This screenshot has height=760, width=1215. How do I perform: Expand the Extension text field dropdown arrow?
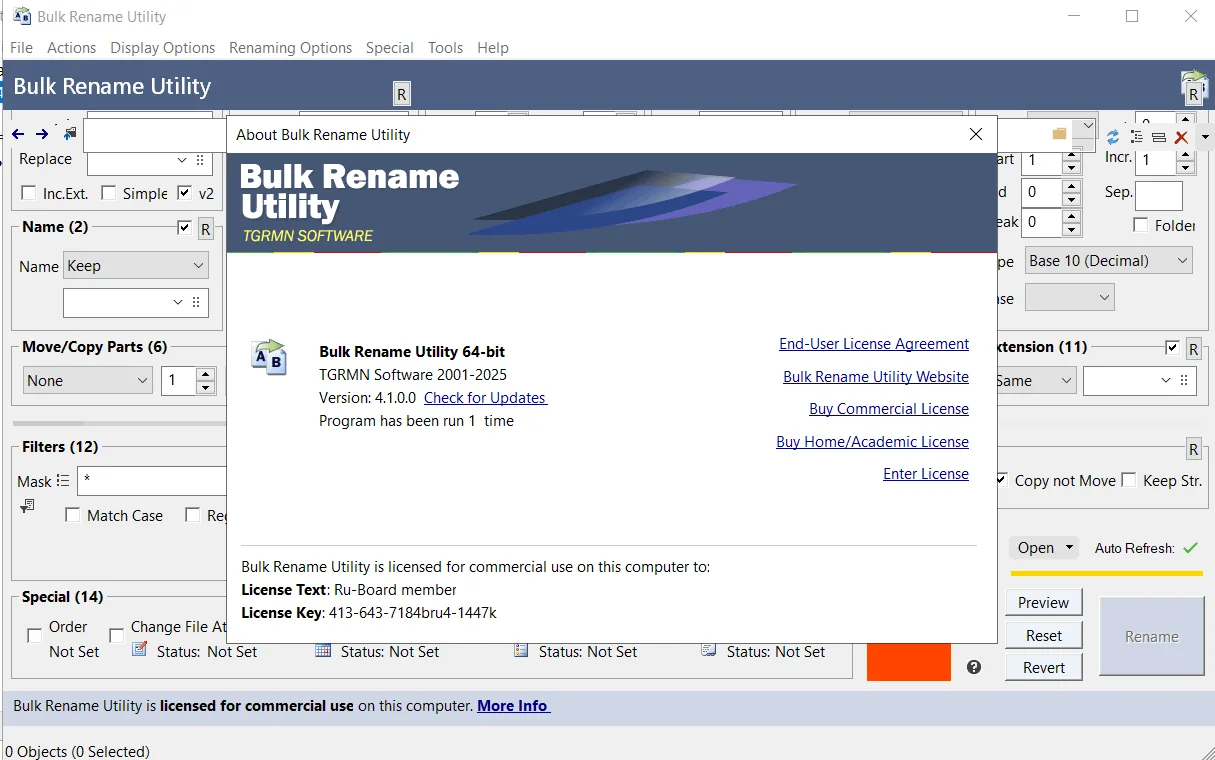pyautogui.click(x=1166, y=380)
